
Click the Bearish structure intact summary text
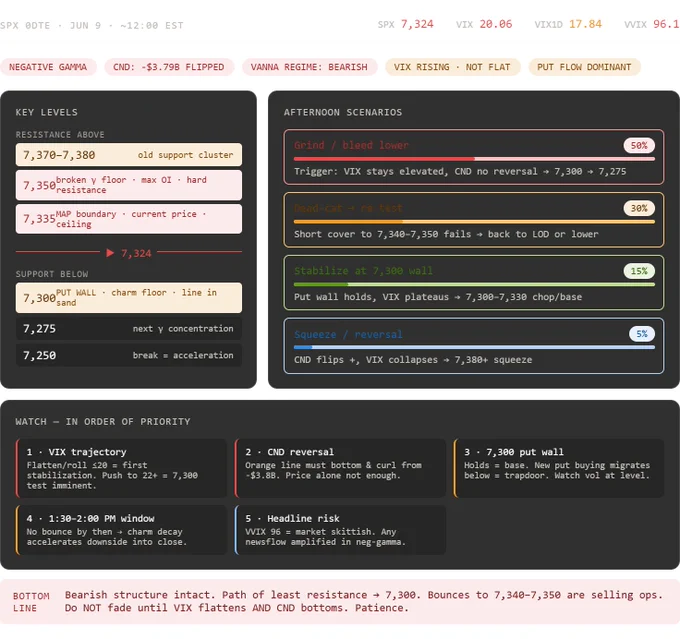pos(364,601)
